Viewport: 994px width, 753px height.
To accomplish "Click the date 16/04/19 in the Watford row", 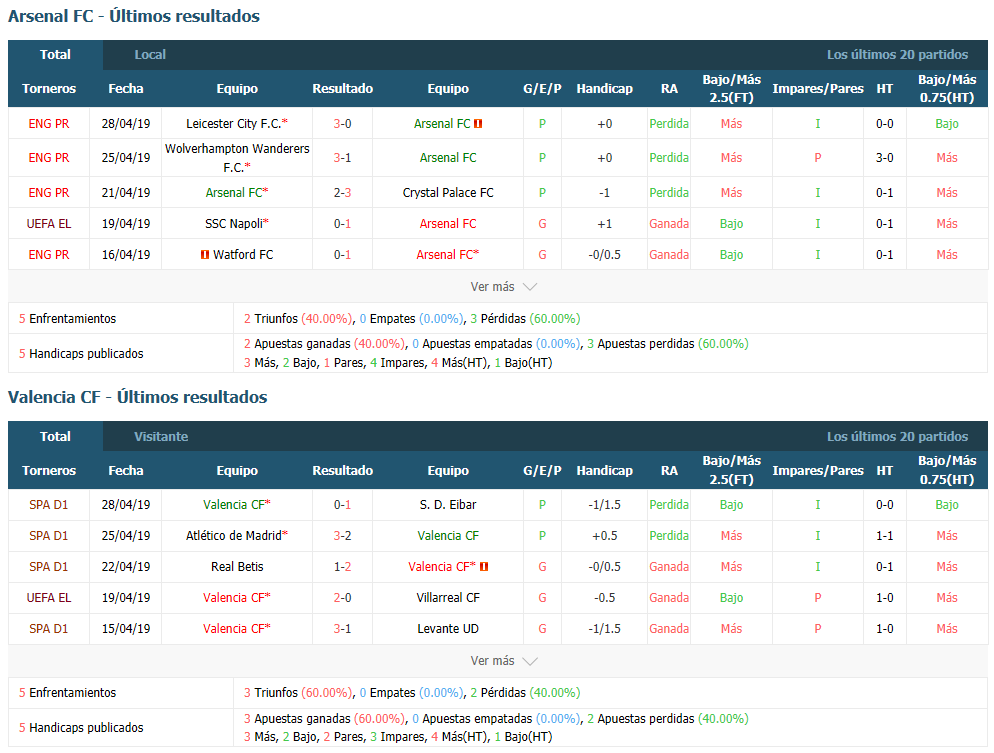I will 126,255.
